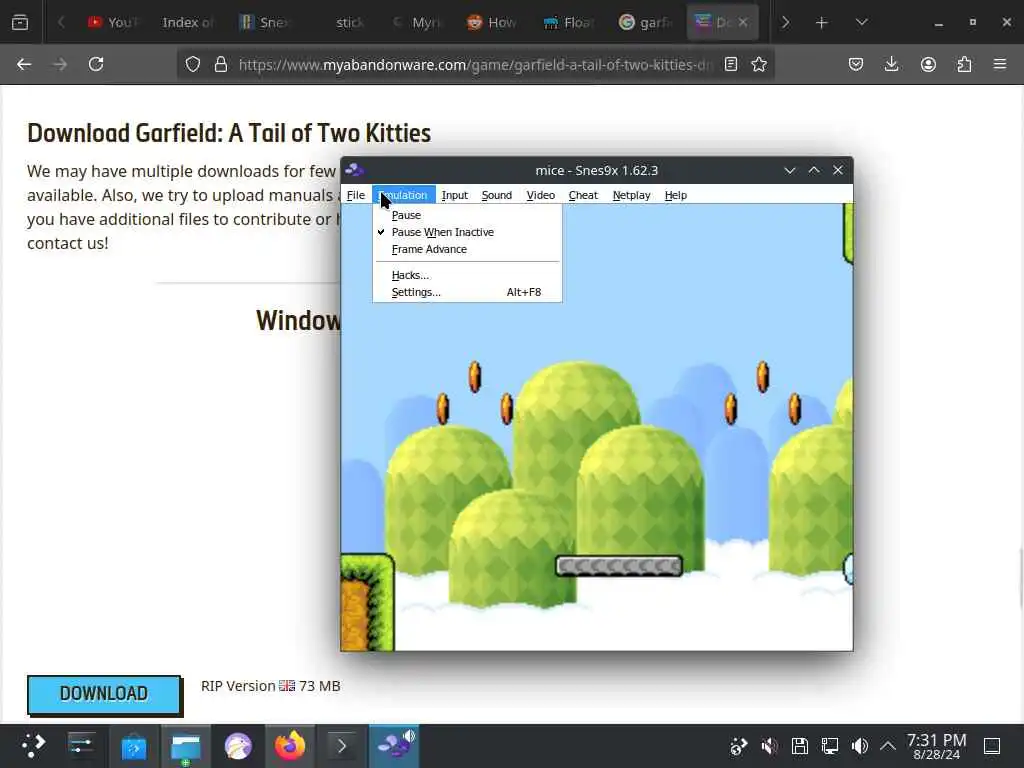
Task: Toggle the Pause When Inactive option
Action: coord(468,232)
